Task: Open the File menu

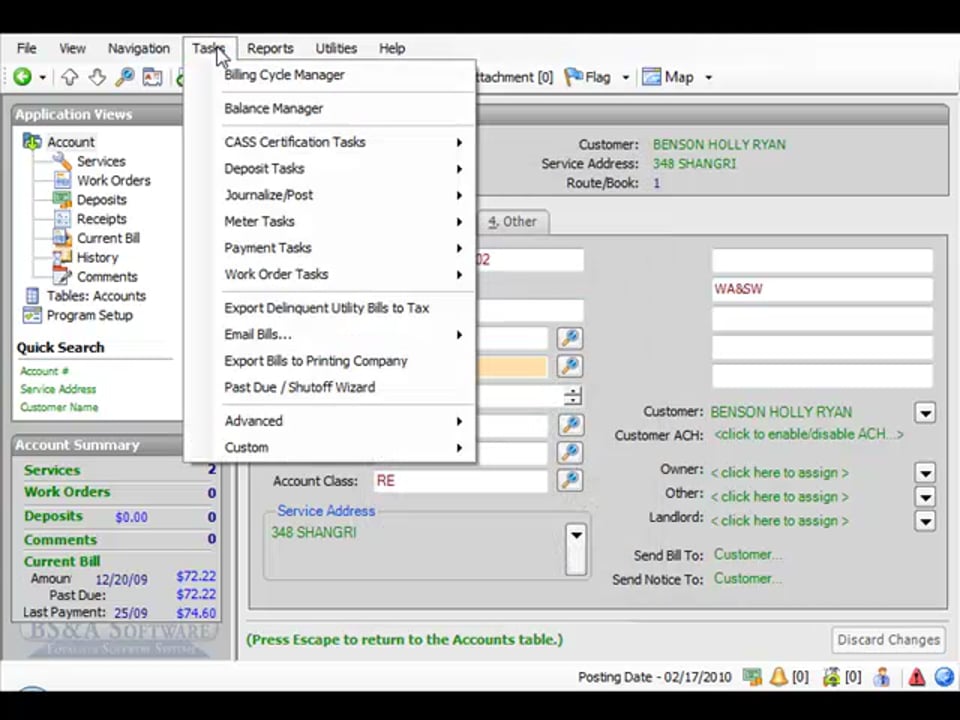Action: (x=26, y=48)
